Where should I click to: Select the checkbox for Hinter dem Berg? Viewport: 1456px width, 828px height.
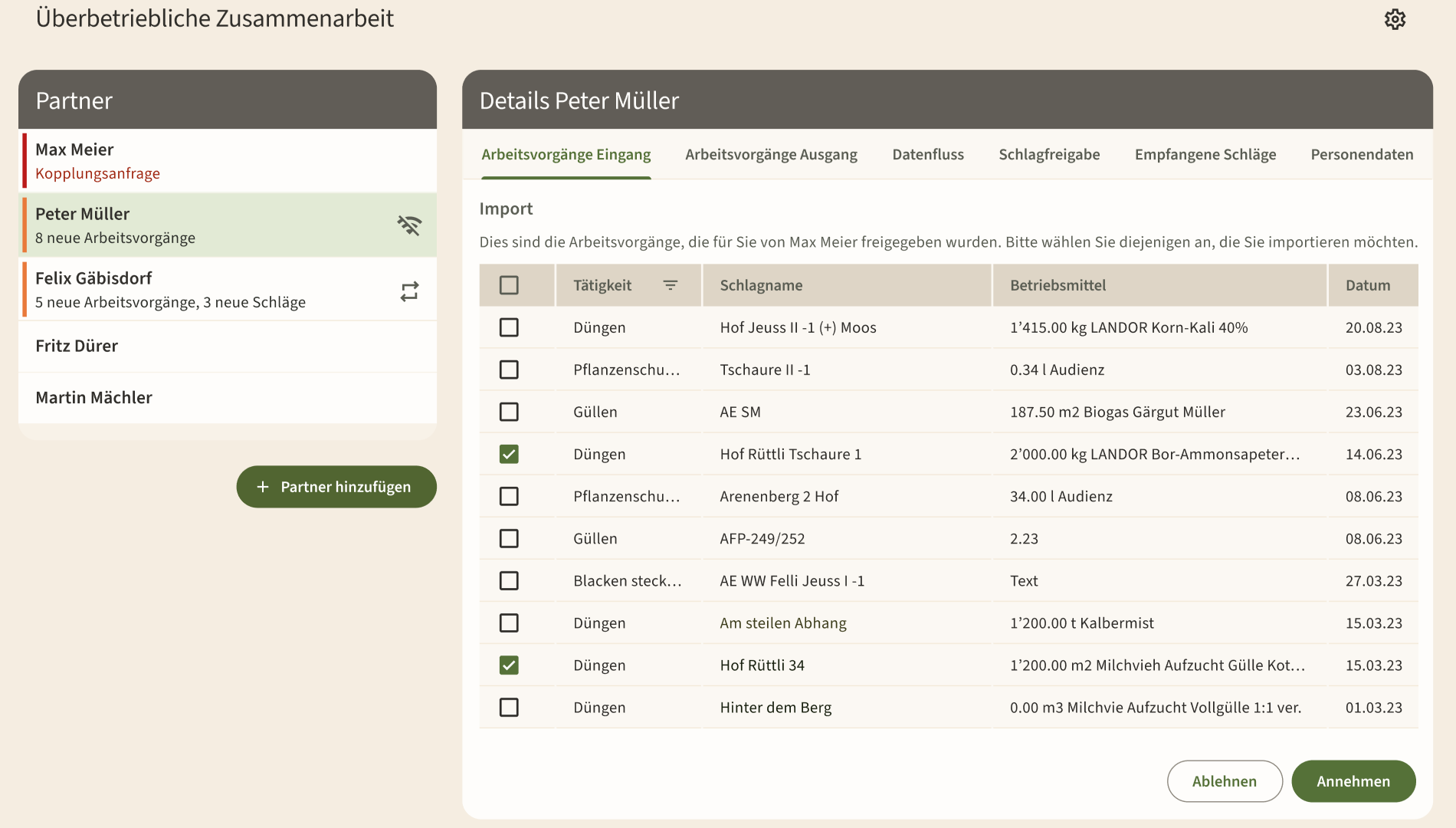[x=509, y=707]
